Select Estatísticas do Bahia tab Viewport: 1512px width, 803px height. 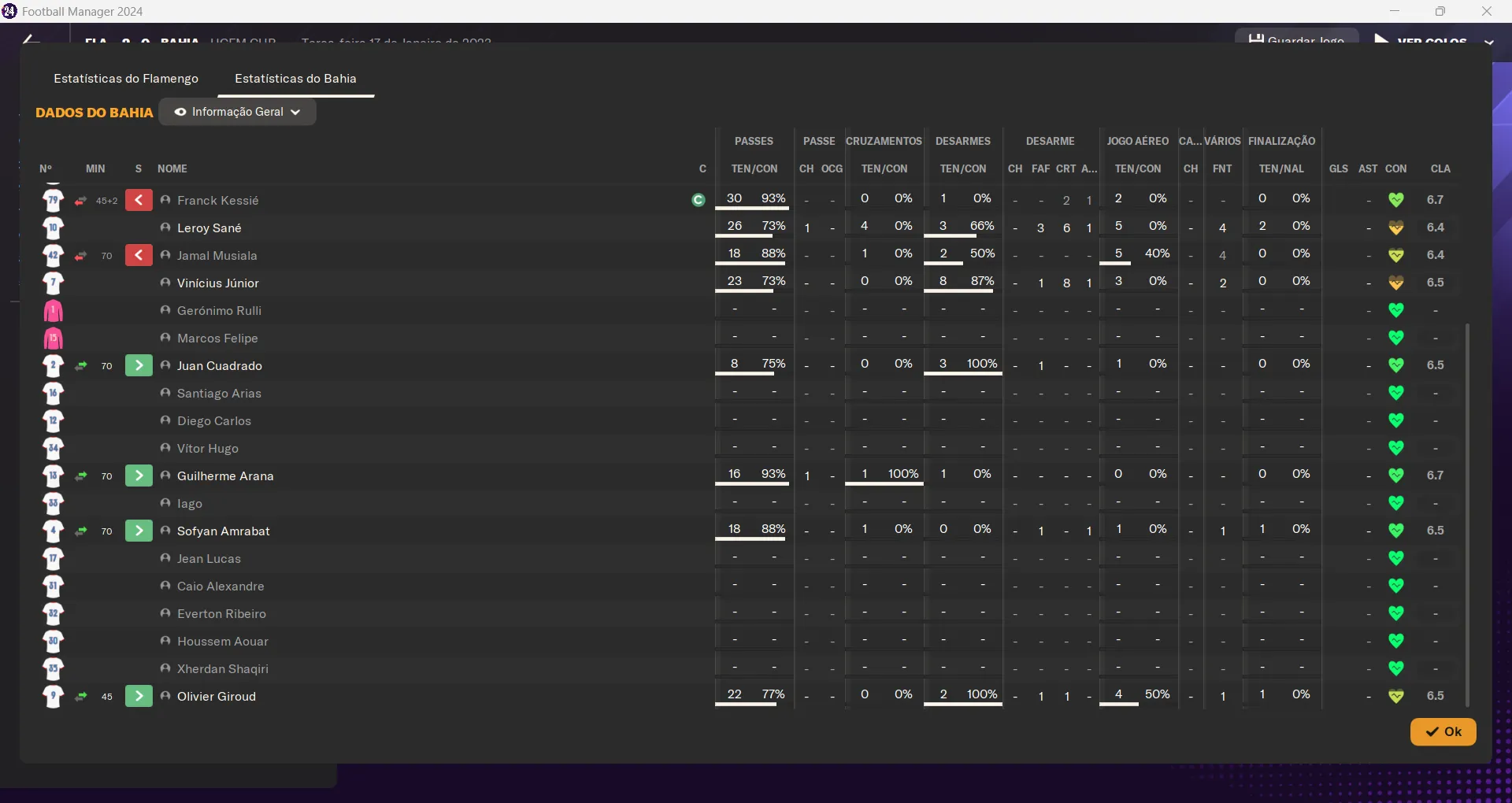(x=295, y=79)
